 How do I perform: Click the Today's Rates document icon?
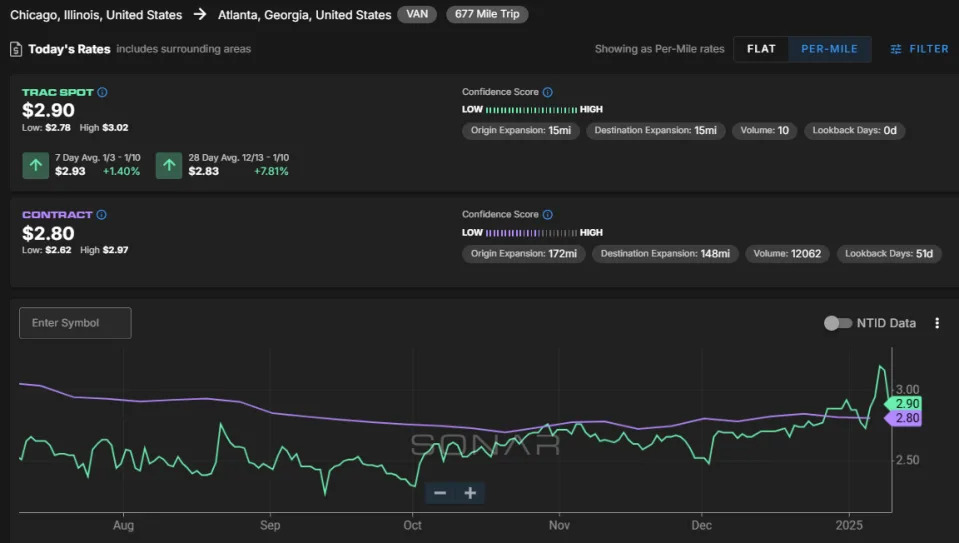point(16,49)
